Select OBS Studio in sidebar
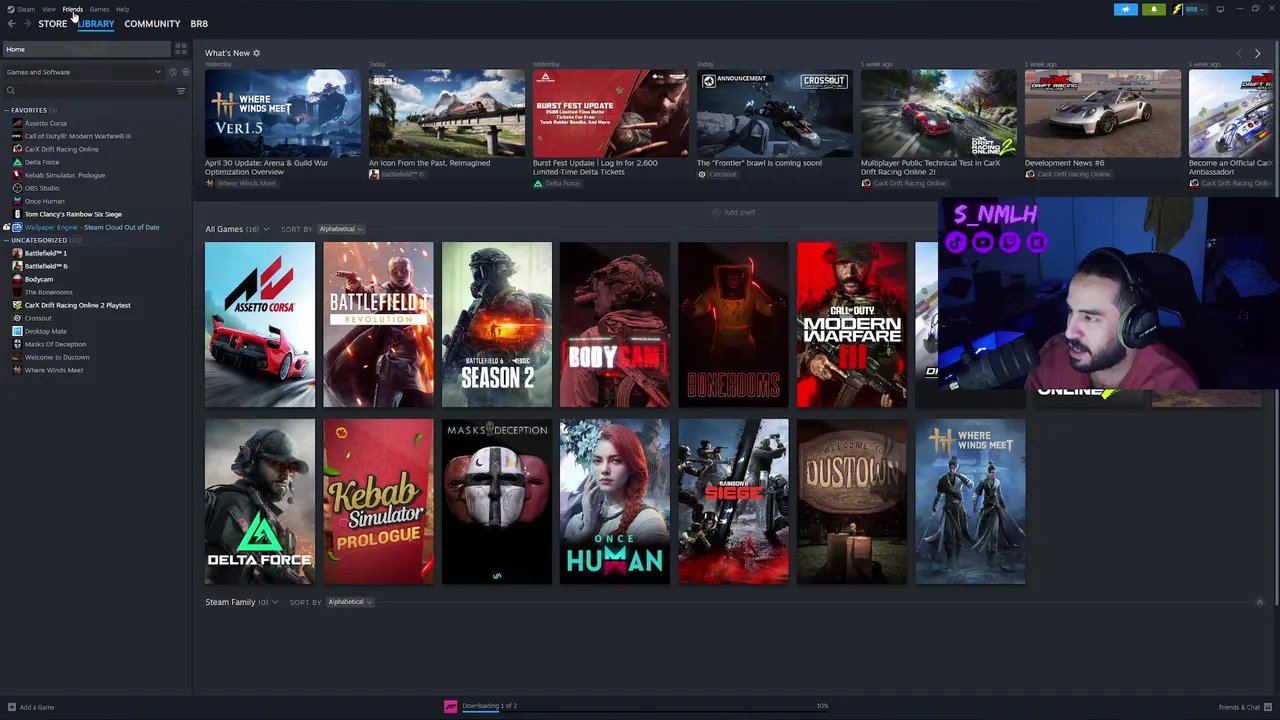Image resolution: width=1280 pixels, height=720 pixels. pyautogui.click(x=42, y=188)
